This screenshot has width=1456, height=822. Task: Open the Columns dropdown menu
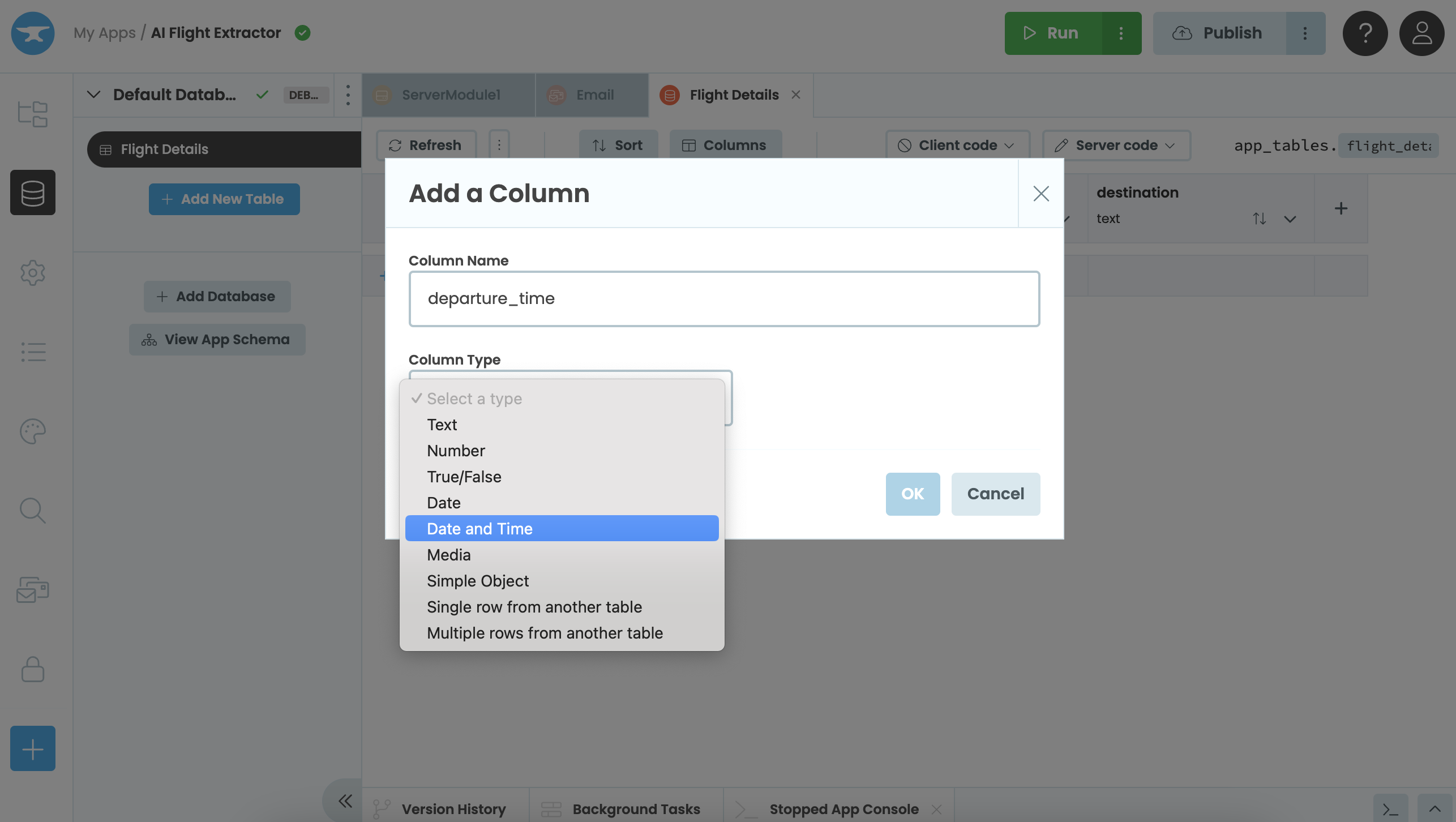click(x=725, y=145)
